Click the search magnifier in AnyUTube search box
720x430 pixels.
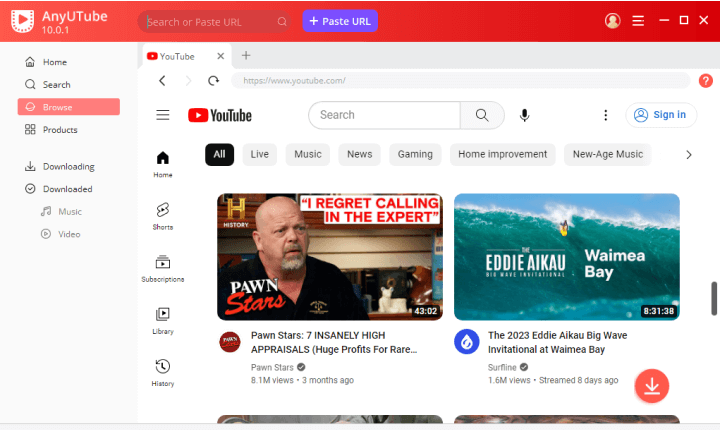282,22
